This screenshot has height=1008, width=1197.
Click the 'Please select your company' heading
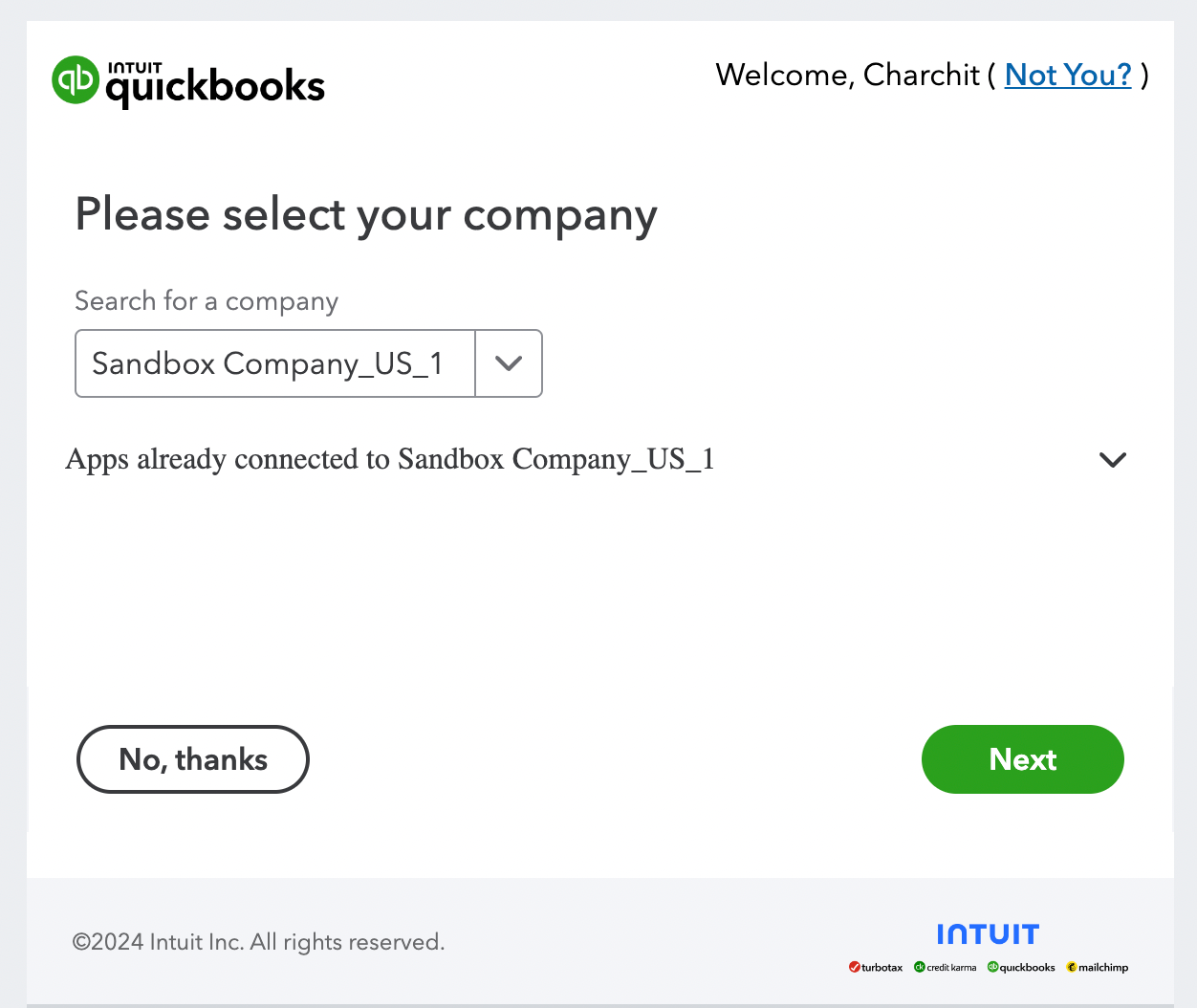(366, 214)
